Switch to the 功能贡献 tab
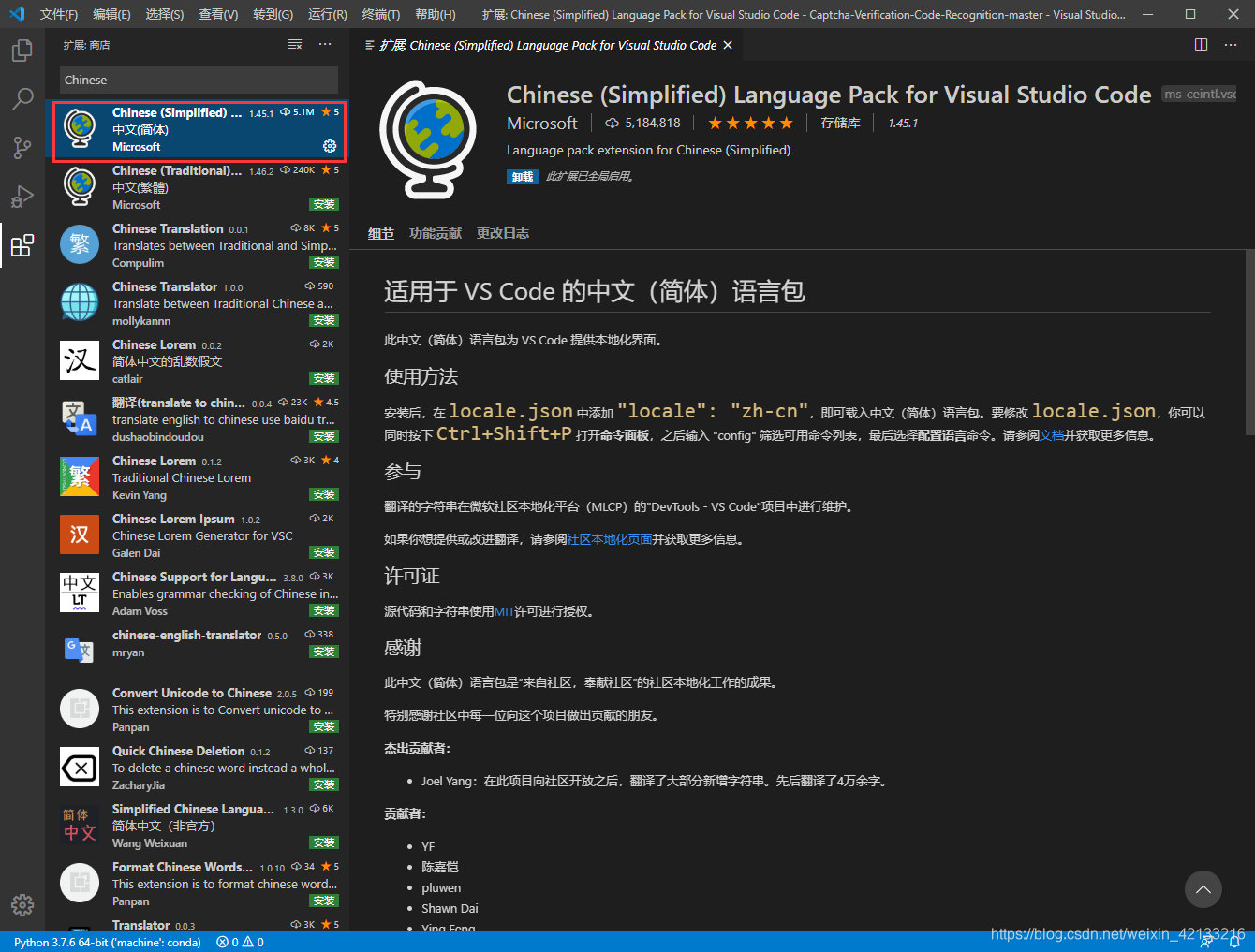This screenshot has width=1255, height=952. click(436, 233)
